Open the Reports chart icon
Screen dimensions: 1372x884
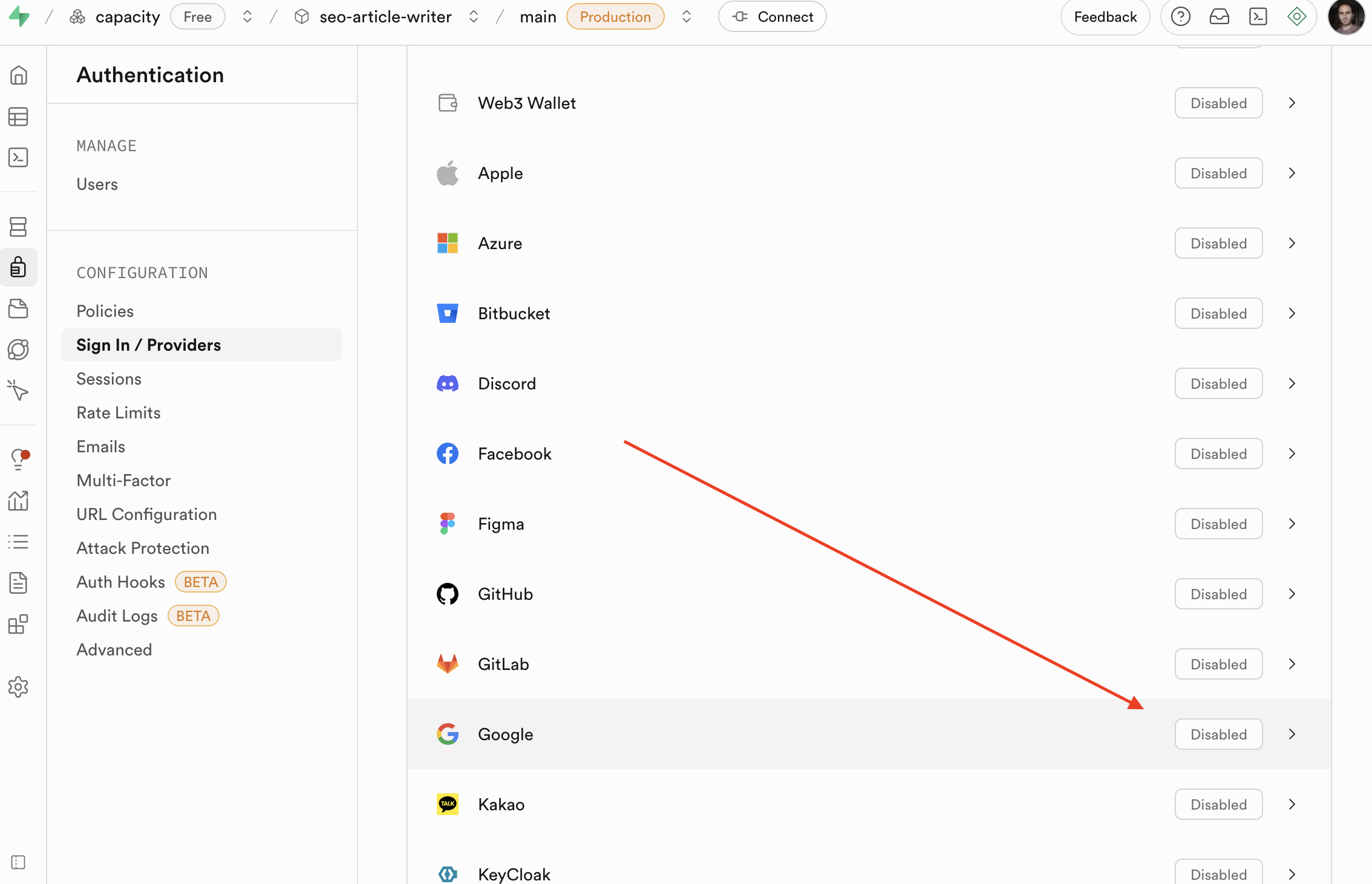[19, 501]
